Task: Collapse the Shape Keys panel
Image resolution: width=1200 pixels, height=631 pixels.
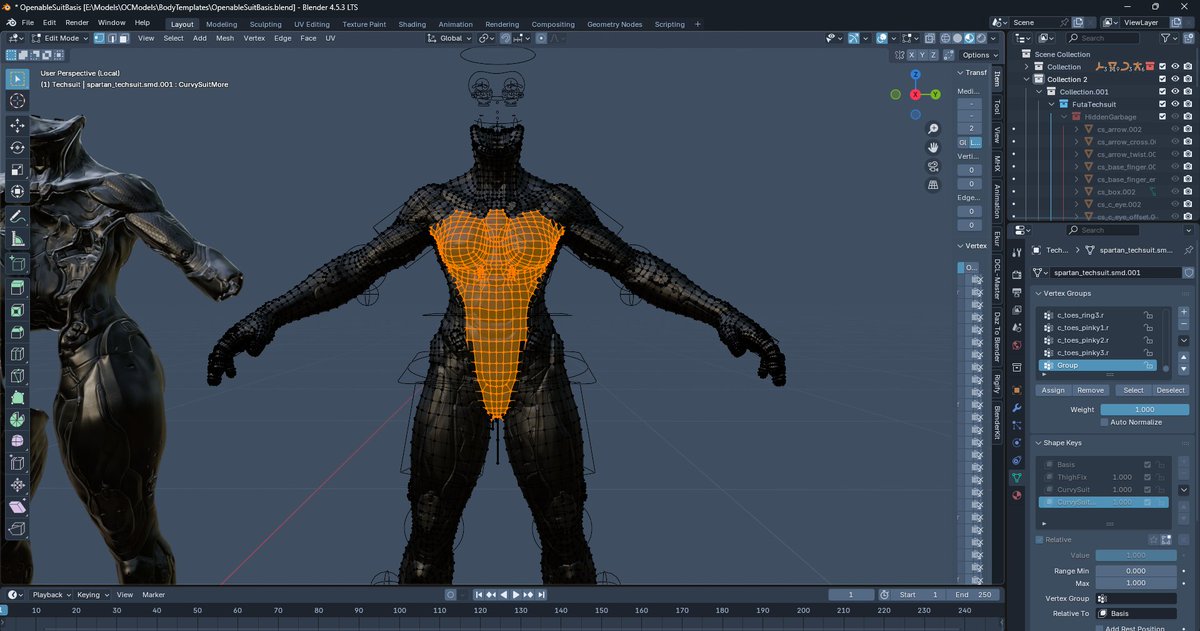Action: tap(1037, 443)
